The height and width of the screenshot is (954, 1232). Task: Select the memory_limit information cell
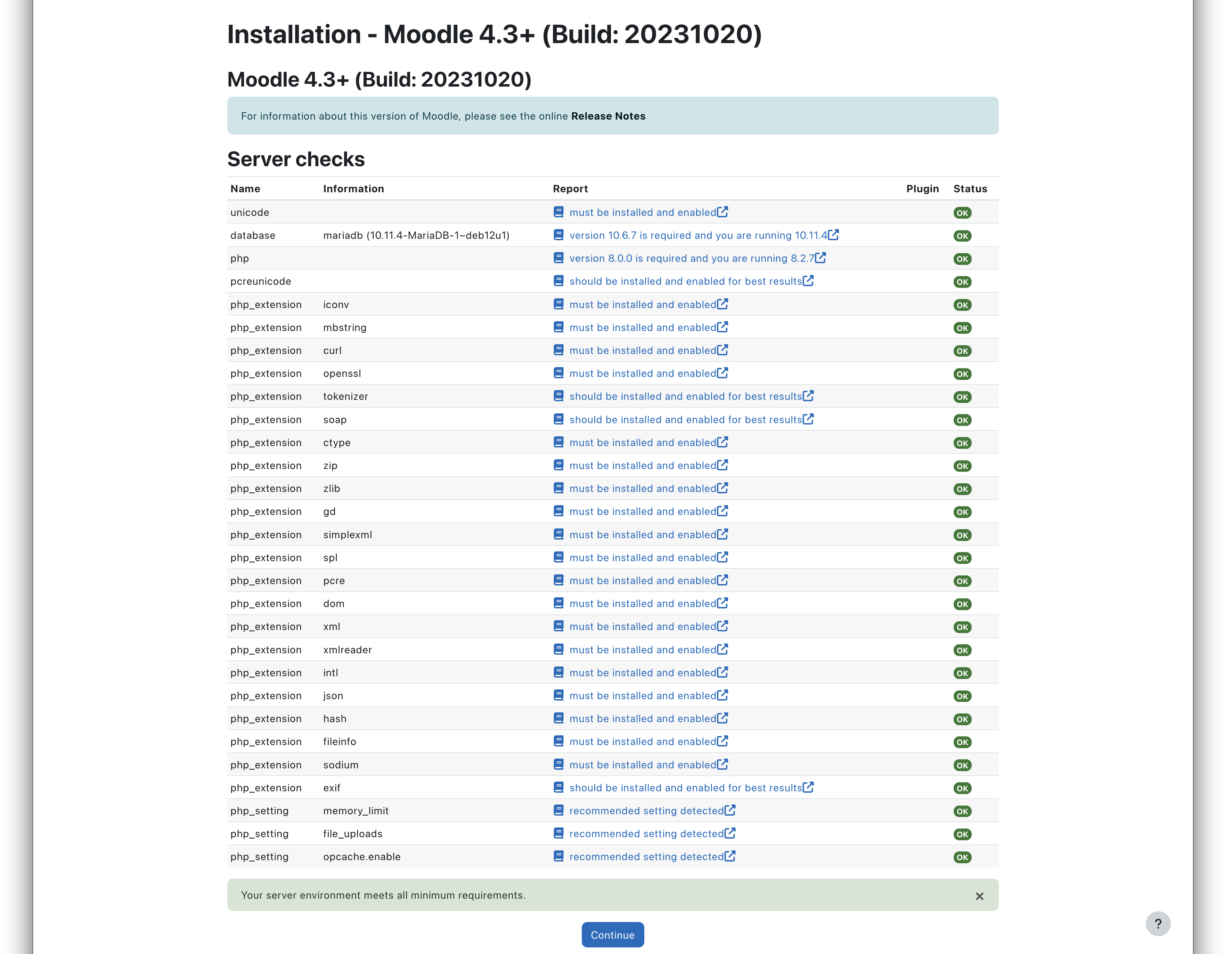pyautogui.click(x=356, y=811)
